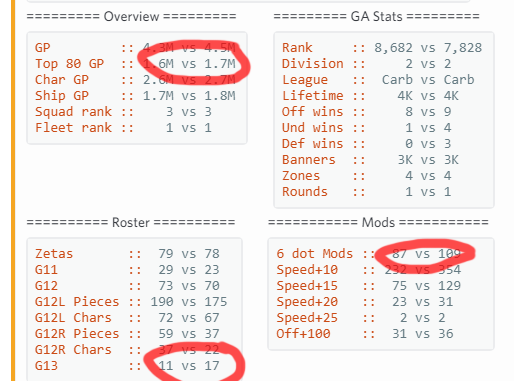Click the 6 dot Mods row
The width and height of the screenshot is (514, 381).
(369, 254)
